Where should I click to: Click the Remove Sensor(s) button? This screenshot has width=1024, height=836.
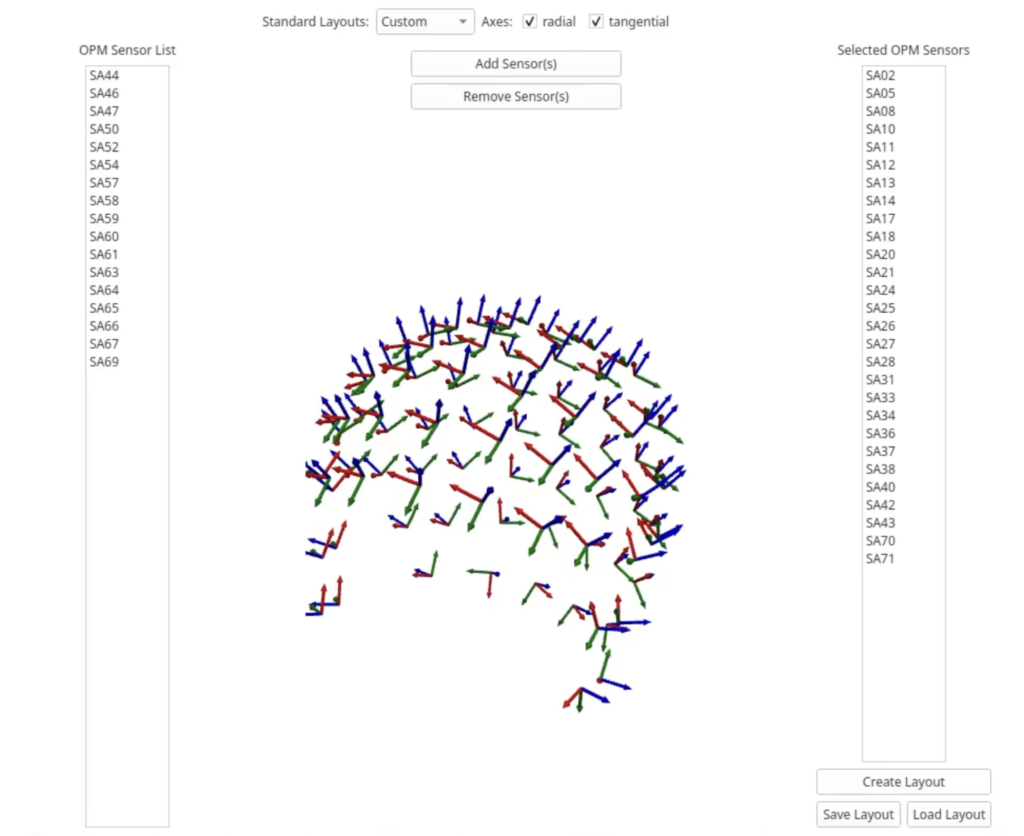[x=515, y=96]
